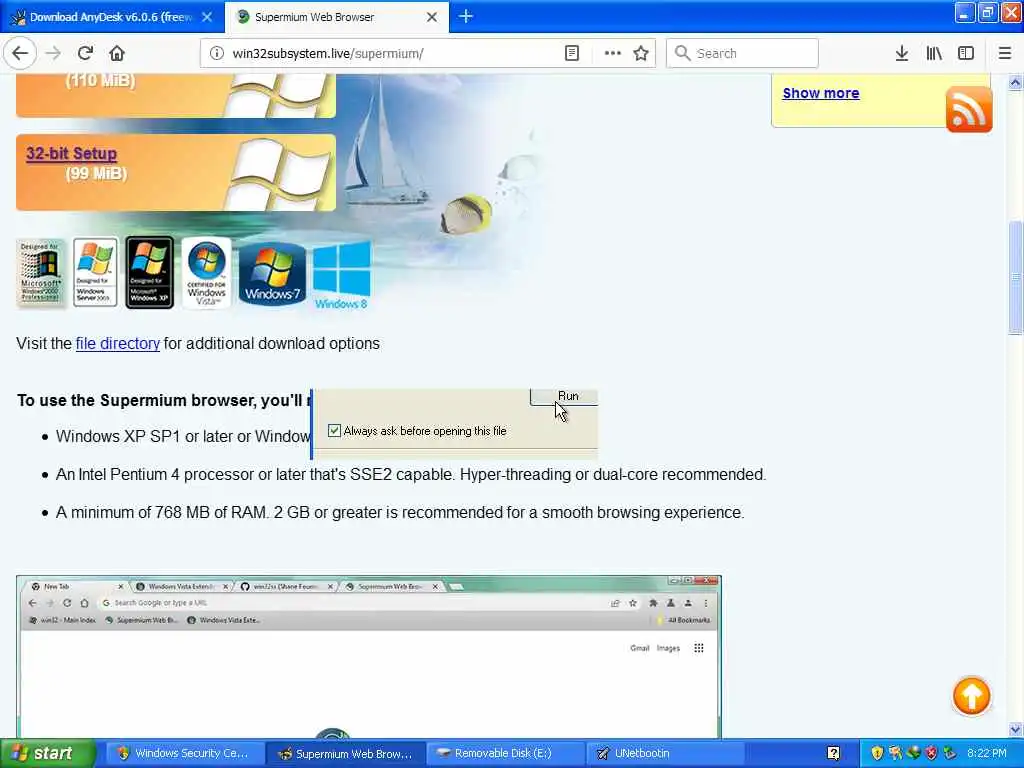Screen dimensions: 1024x768
Task: Click the Run button in dialog
Action: coord(564,396)
